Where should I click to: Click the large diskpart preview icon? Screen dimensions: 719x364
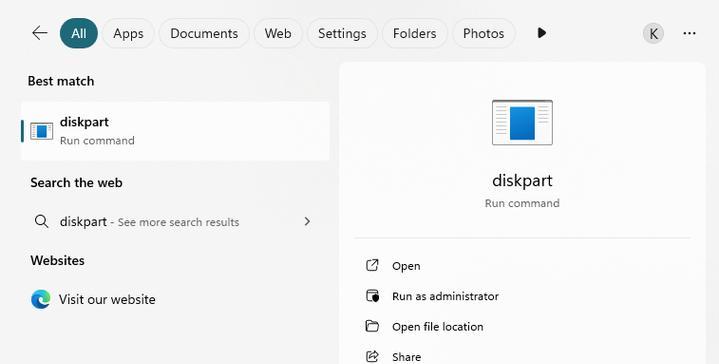(x=522, y=122)
